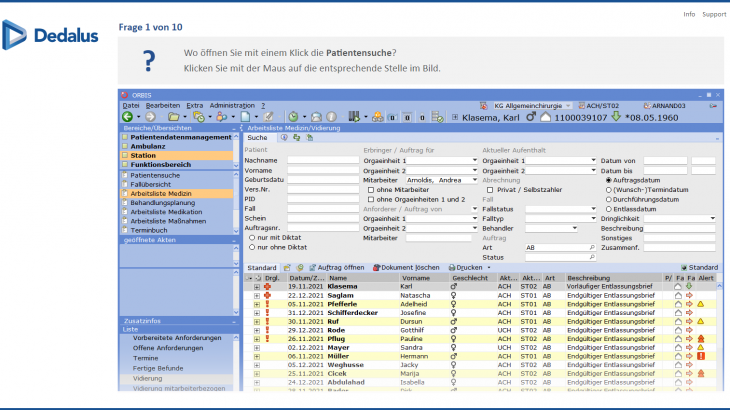
Task: Switch to the Suche tab
Action: point(257,137)
